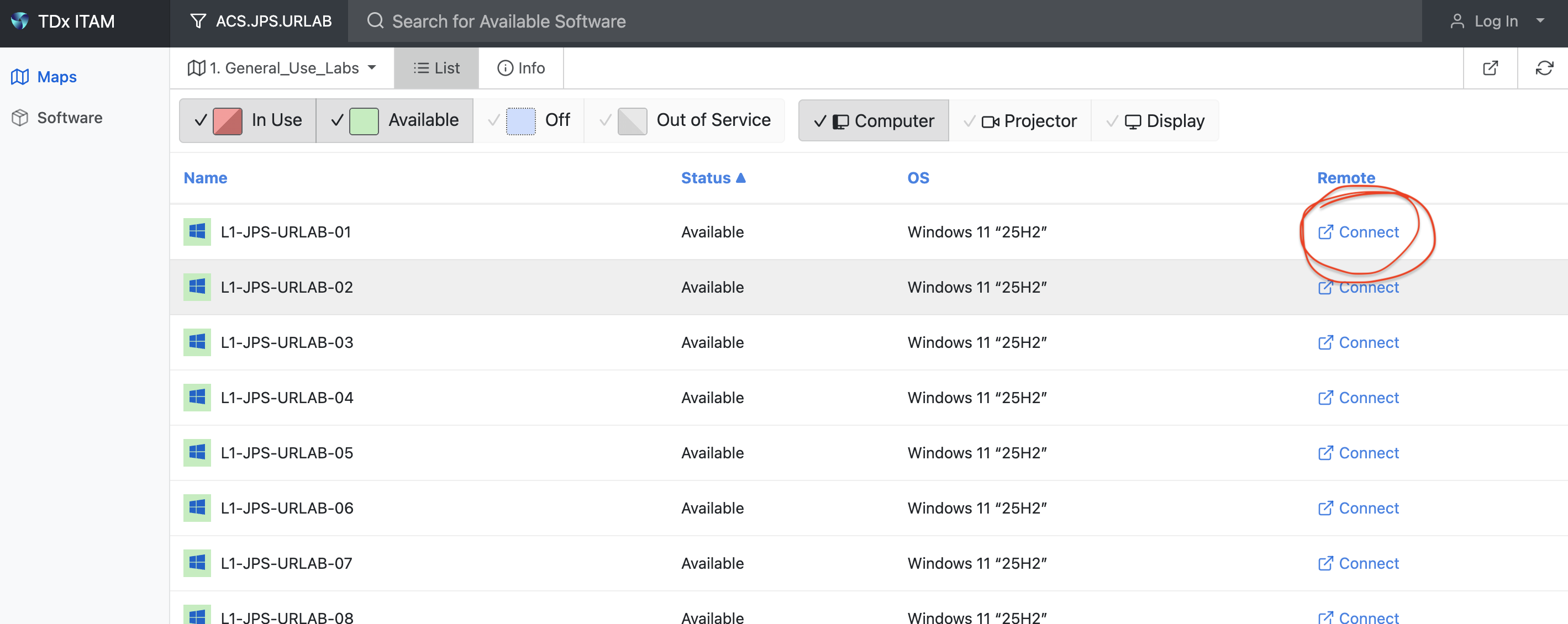
Task: Toggle the Computer device filter
Action: click(874, 121)
